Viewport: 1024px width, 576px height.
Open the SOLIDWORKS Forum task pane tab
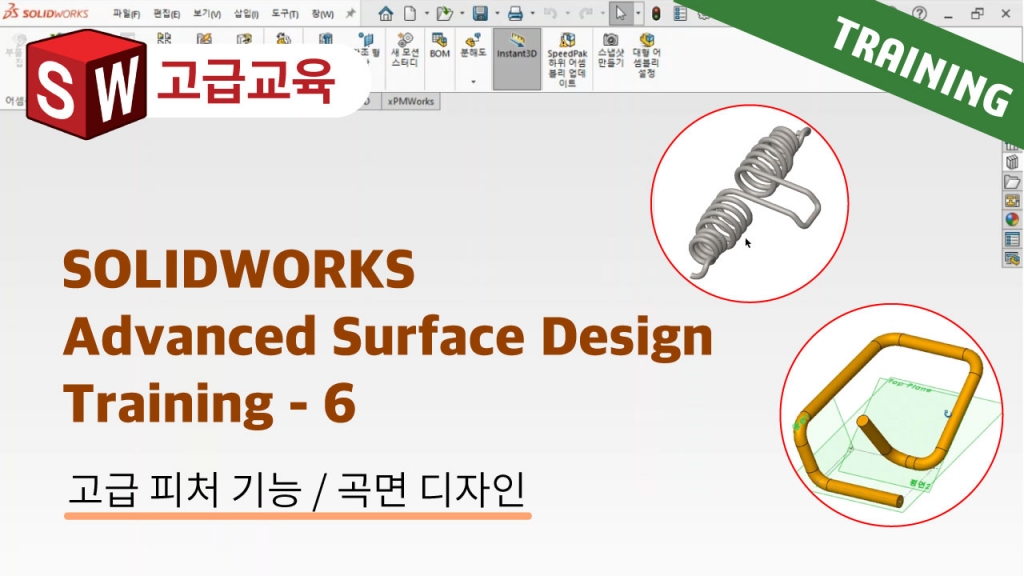point(1012,259)
